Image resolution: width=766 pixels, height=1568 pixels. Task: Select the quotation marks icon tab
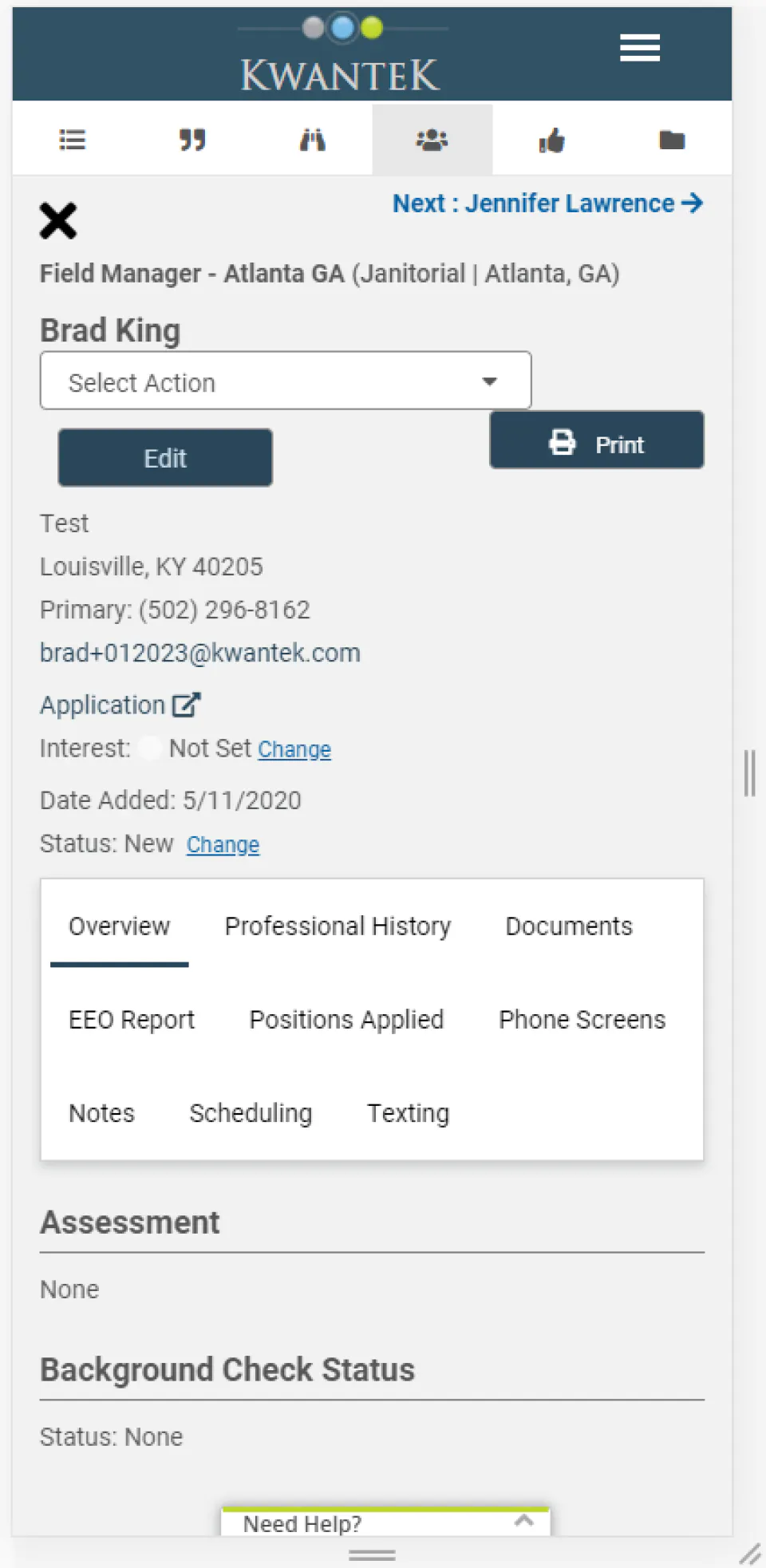(192, 140)
